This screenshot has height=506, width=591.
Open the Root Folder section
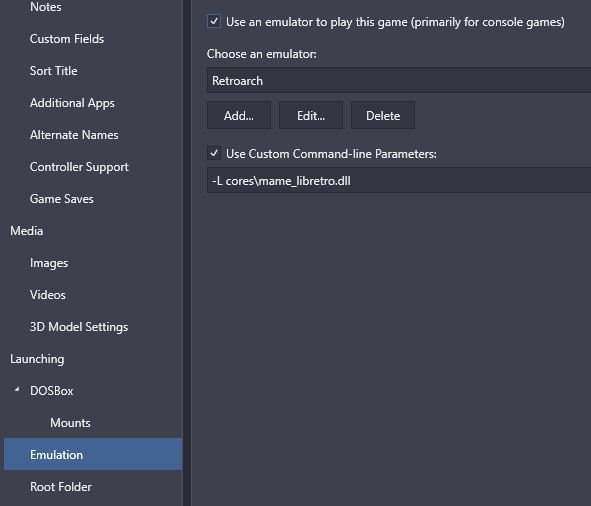pyautogui.click(x=61, y=487)
